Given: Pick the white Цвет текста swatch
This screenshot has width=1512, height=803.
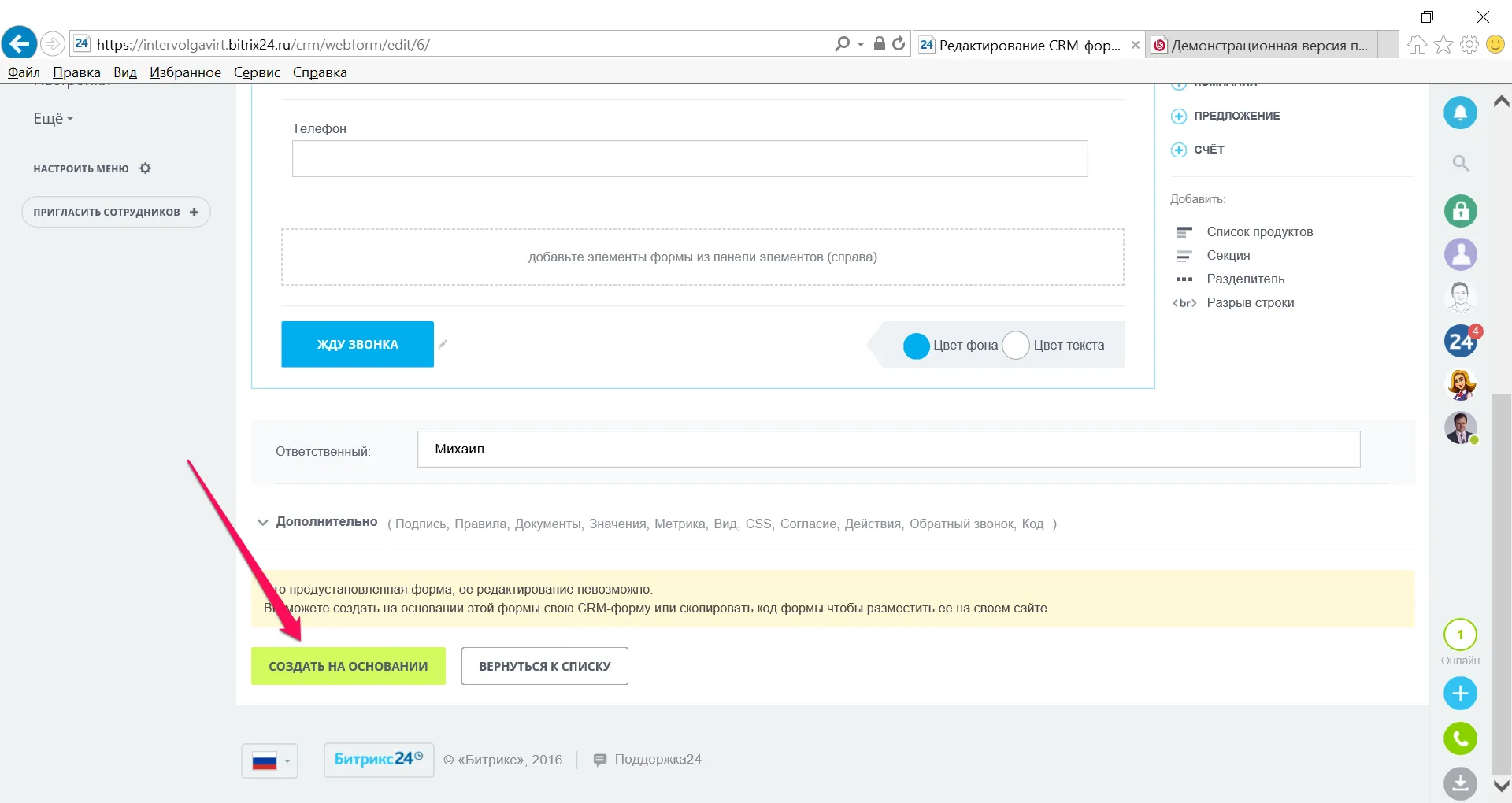Looking at the screenshot, I should tap(1016, 346).
